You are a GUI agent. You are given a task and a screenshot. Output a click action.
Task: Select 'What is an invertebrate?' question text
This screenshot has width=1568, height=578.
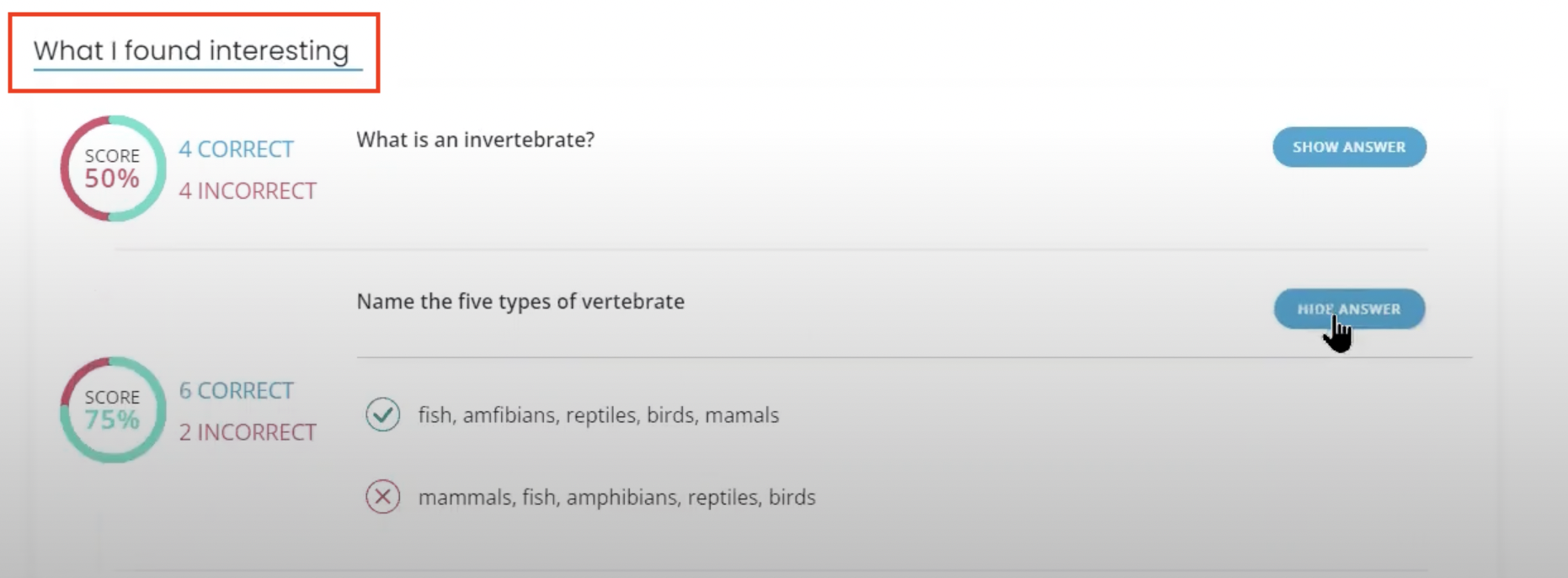coord(475,140)
